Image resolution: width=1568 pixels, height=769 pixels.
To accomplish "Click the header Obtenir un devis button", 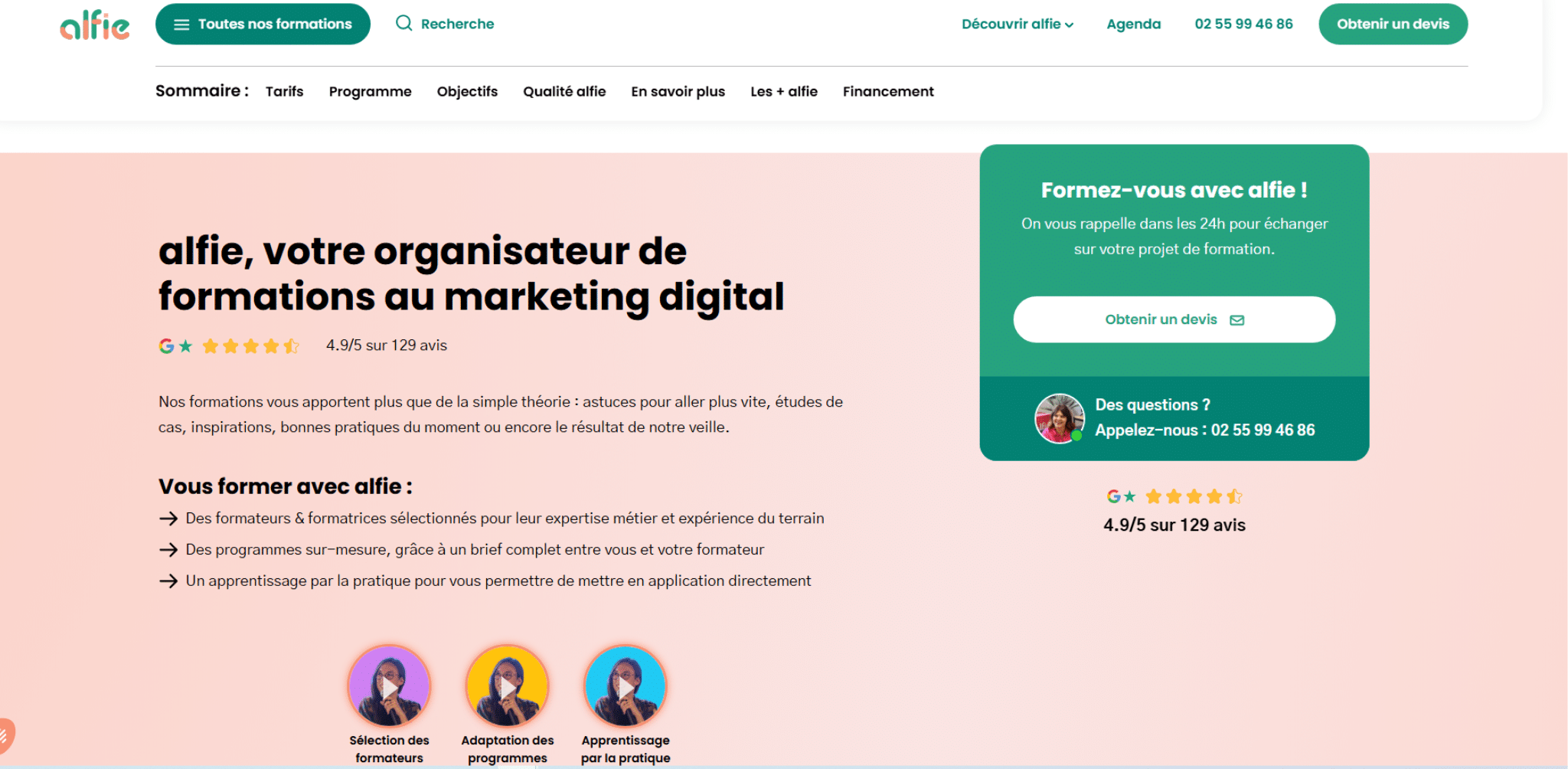I will pos(1393,24).
